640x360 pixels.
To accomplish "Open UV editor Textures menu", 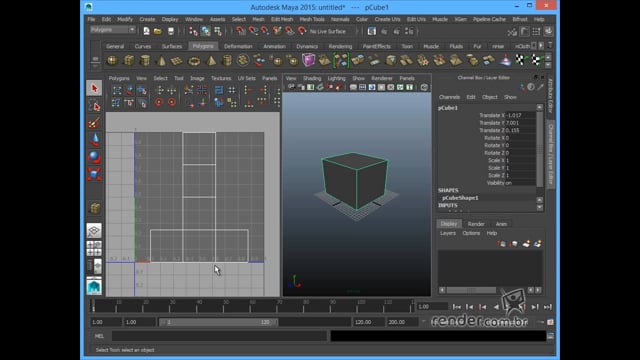I will point(221,78).
